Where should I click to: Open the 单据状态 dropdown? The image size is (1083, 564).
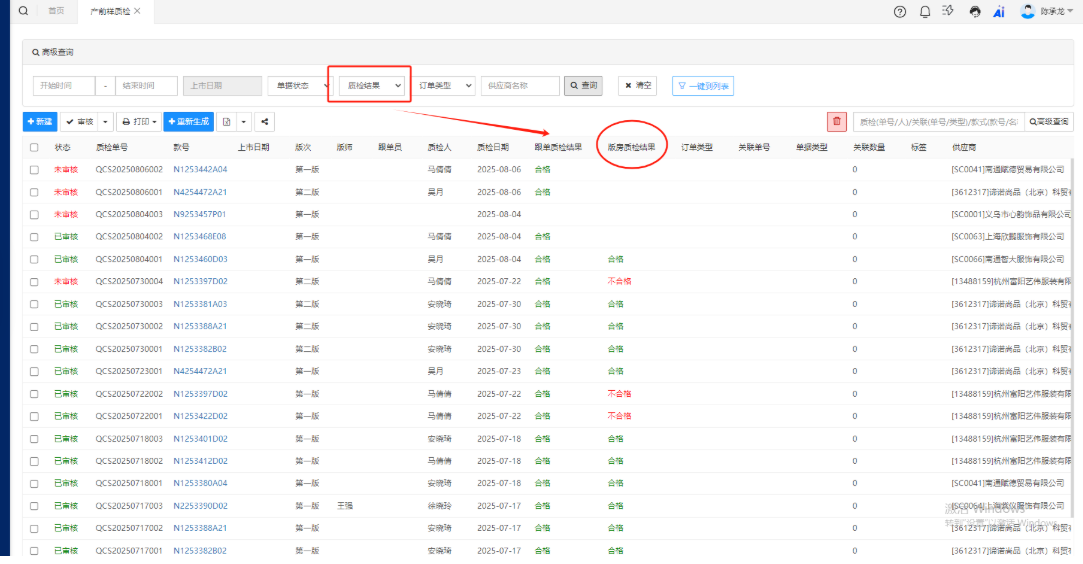[x=298, y=86]
